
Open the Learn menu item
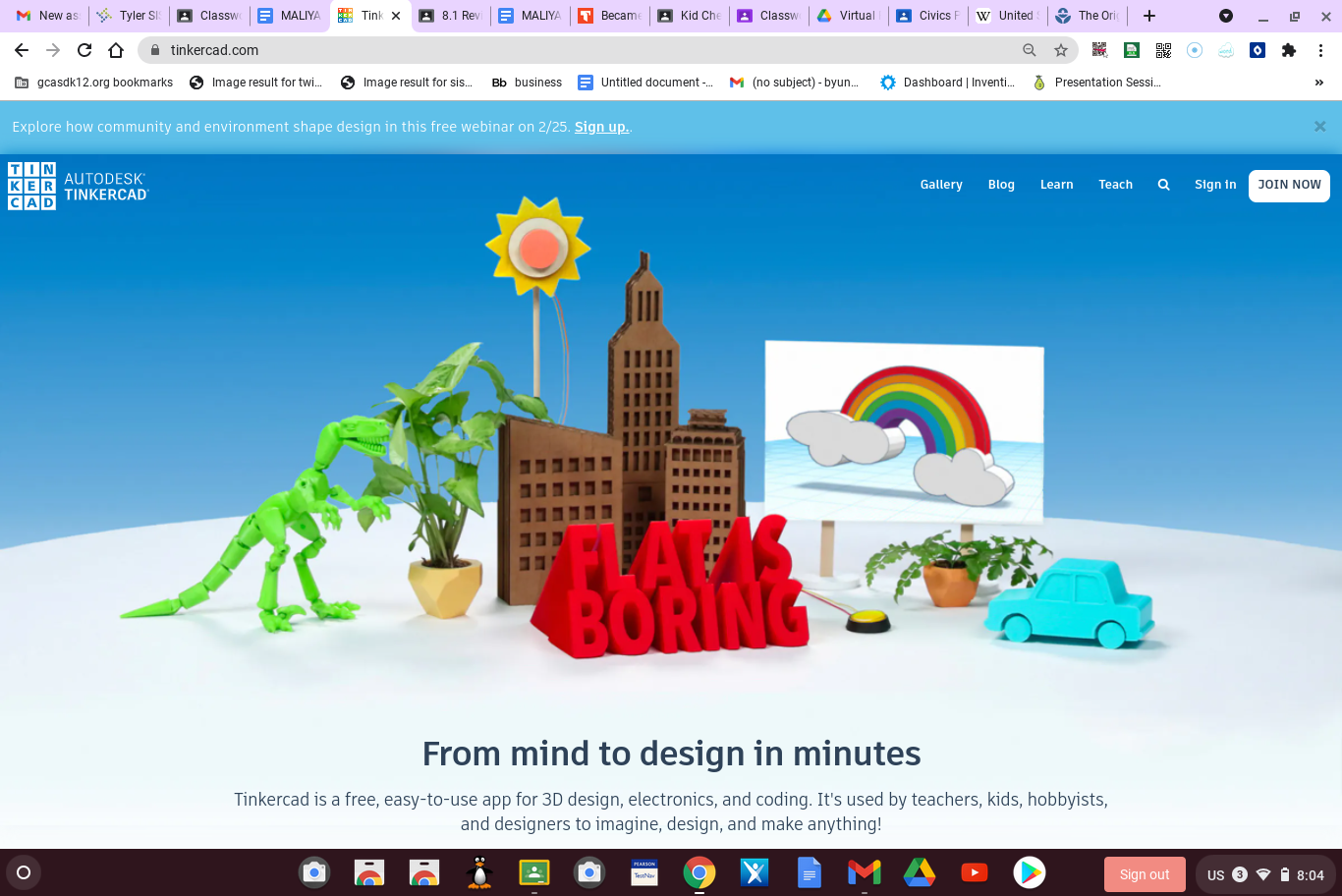pyautogui.click(x=1056, y=185)
